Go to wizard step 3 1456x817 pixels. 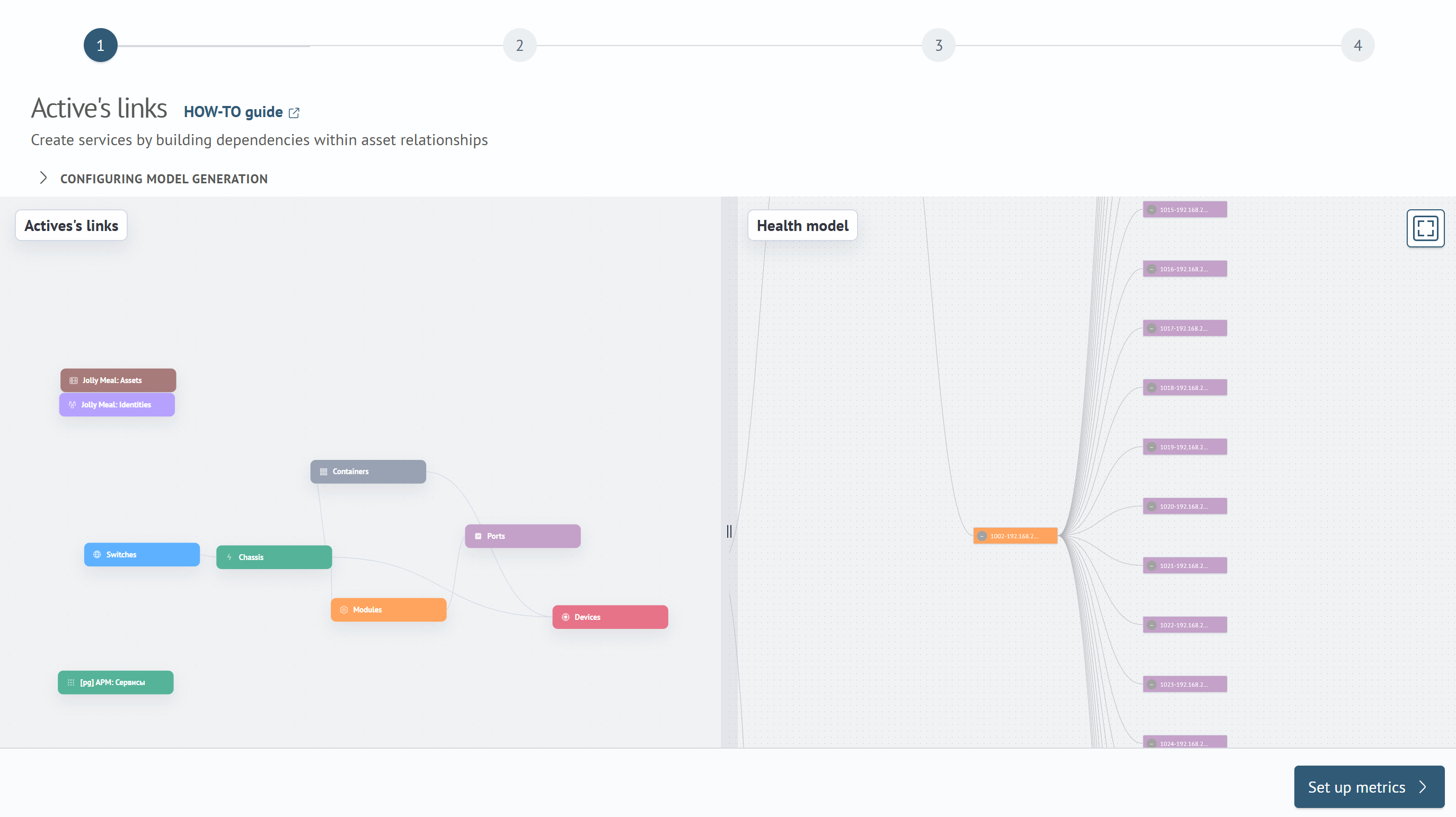[938, 45]
